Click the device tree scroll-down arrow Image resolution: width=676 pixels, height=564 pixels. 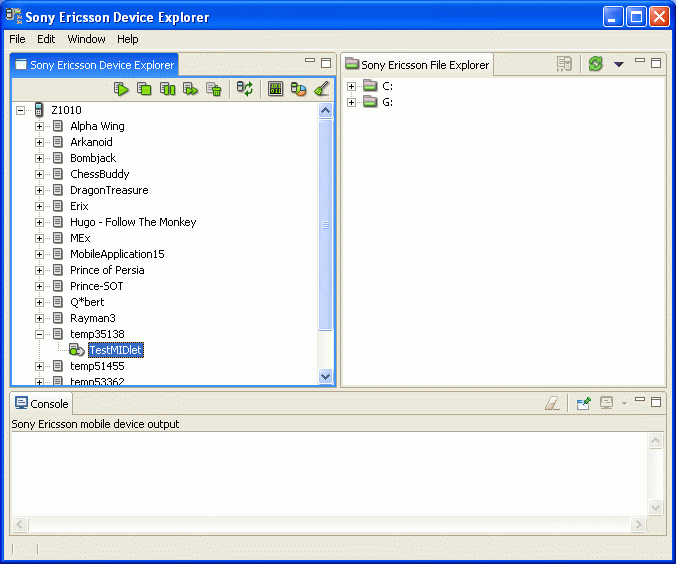point(325,376)
